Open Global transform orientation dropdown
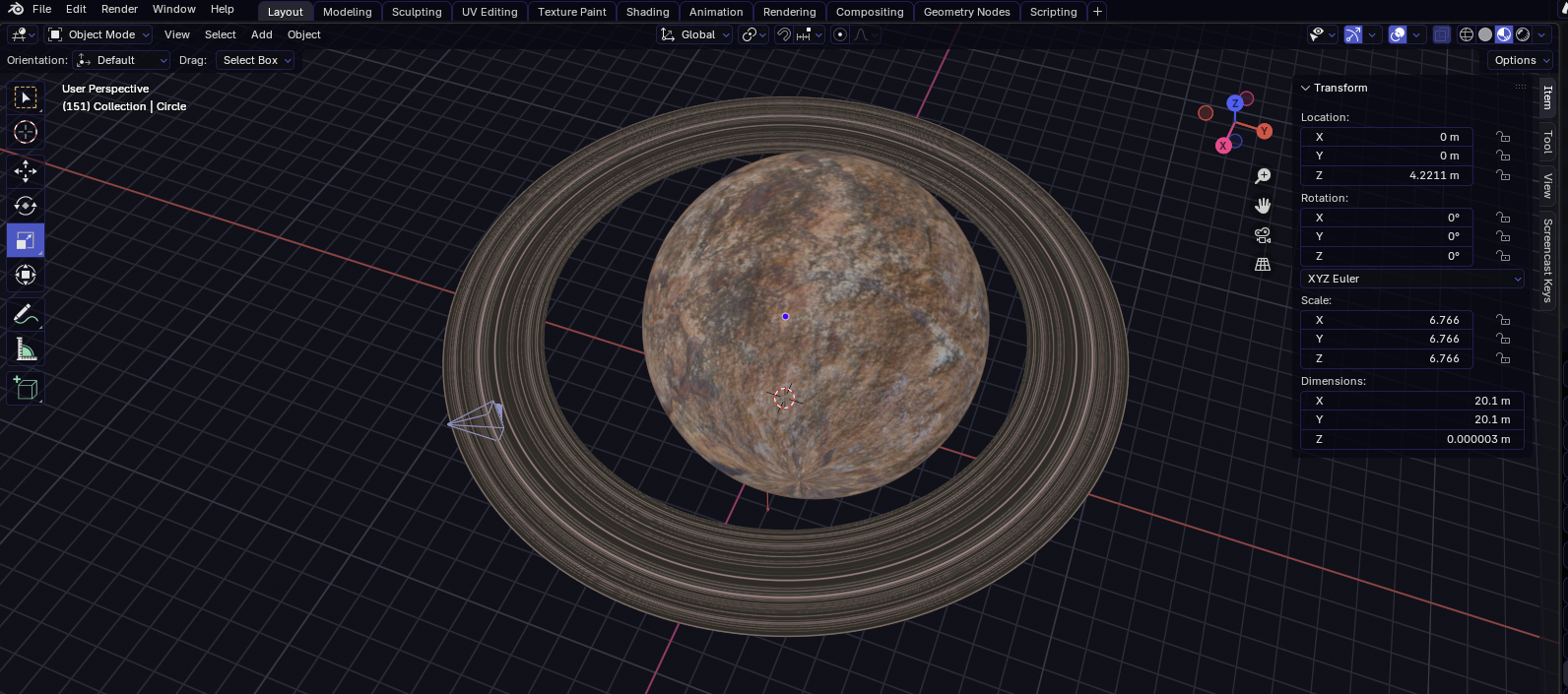The height and width of the screenshot is (694, 1568). [x=695, y=34]
